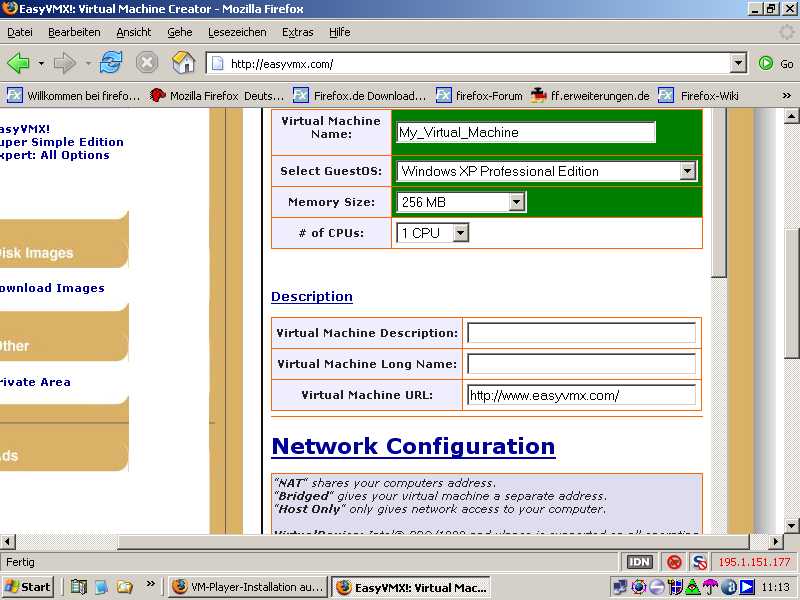Click the blue play-arrow tray icon

pos(746,587)
